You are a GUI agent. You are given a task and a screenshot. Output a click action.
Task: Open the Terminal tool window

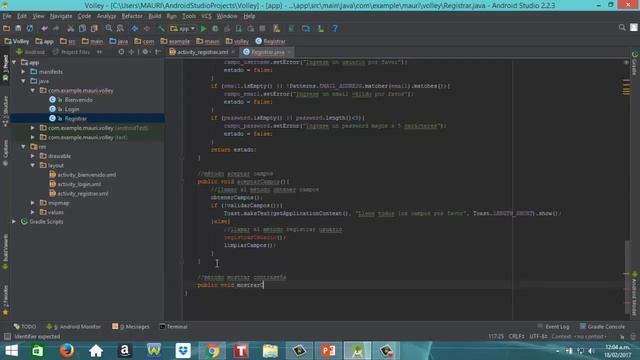[173, 327]
